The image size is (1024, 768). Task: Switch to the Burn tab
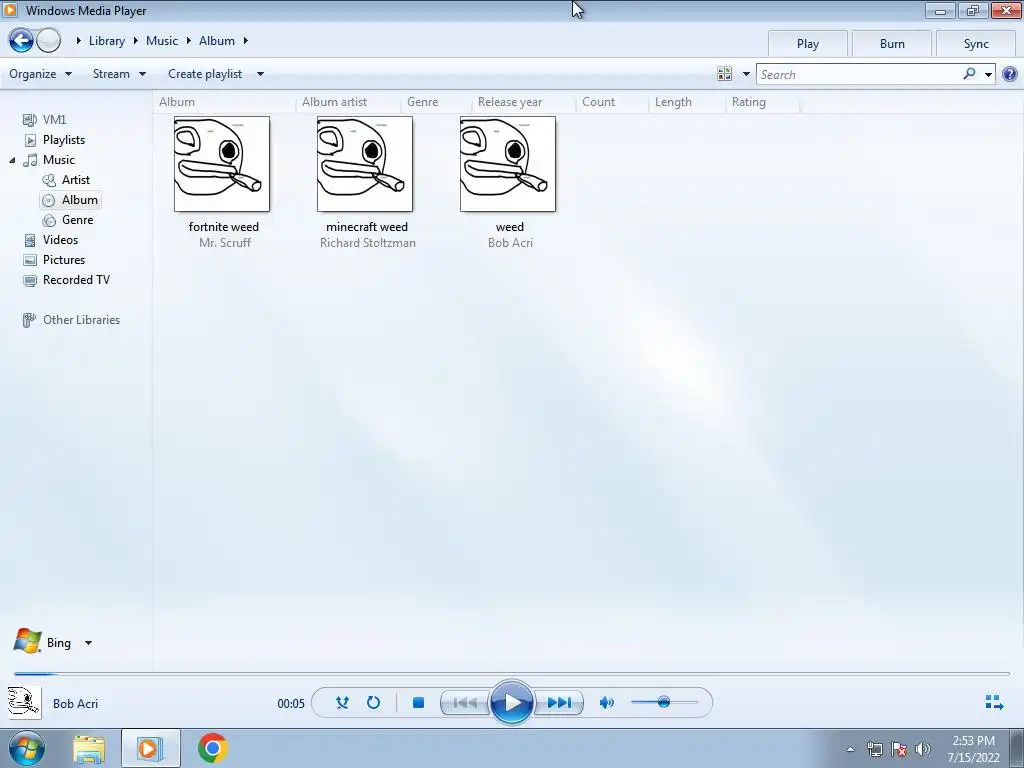892,44
